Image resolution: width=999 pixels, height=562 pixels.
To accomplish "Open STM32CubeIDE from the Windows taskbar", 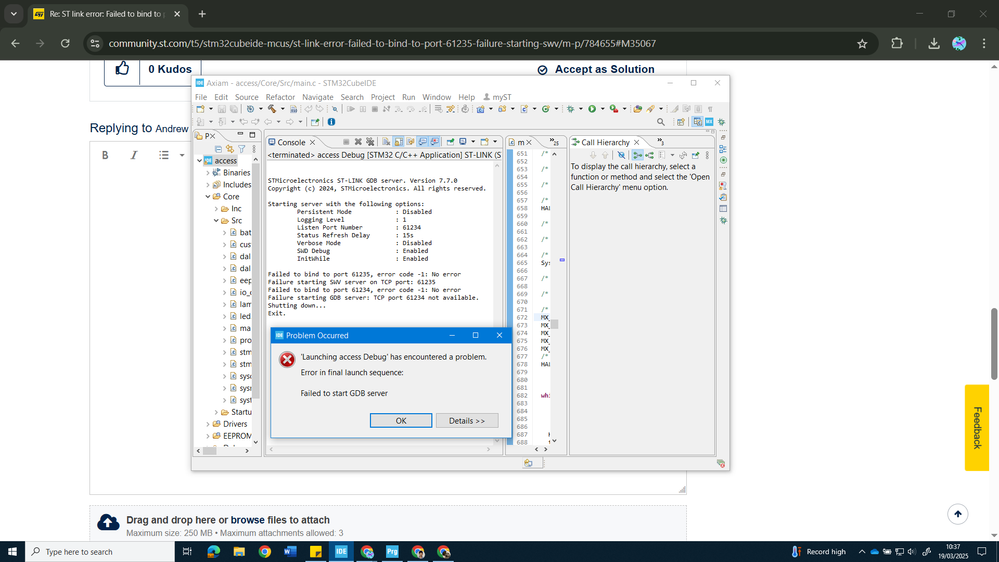I will pyautogui.click(x=341, y=551).
